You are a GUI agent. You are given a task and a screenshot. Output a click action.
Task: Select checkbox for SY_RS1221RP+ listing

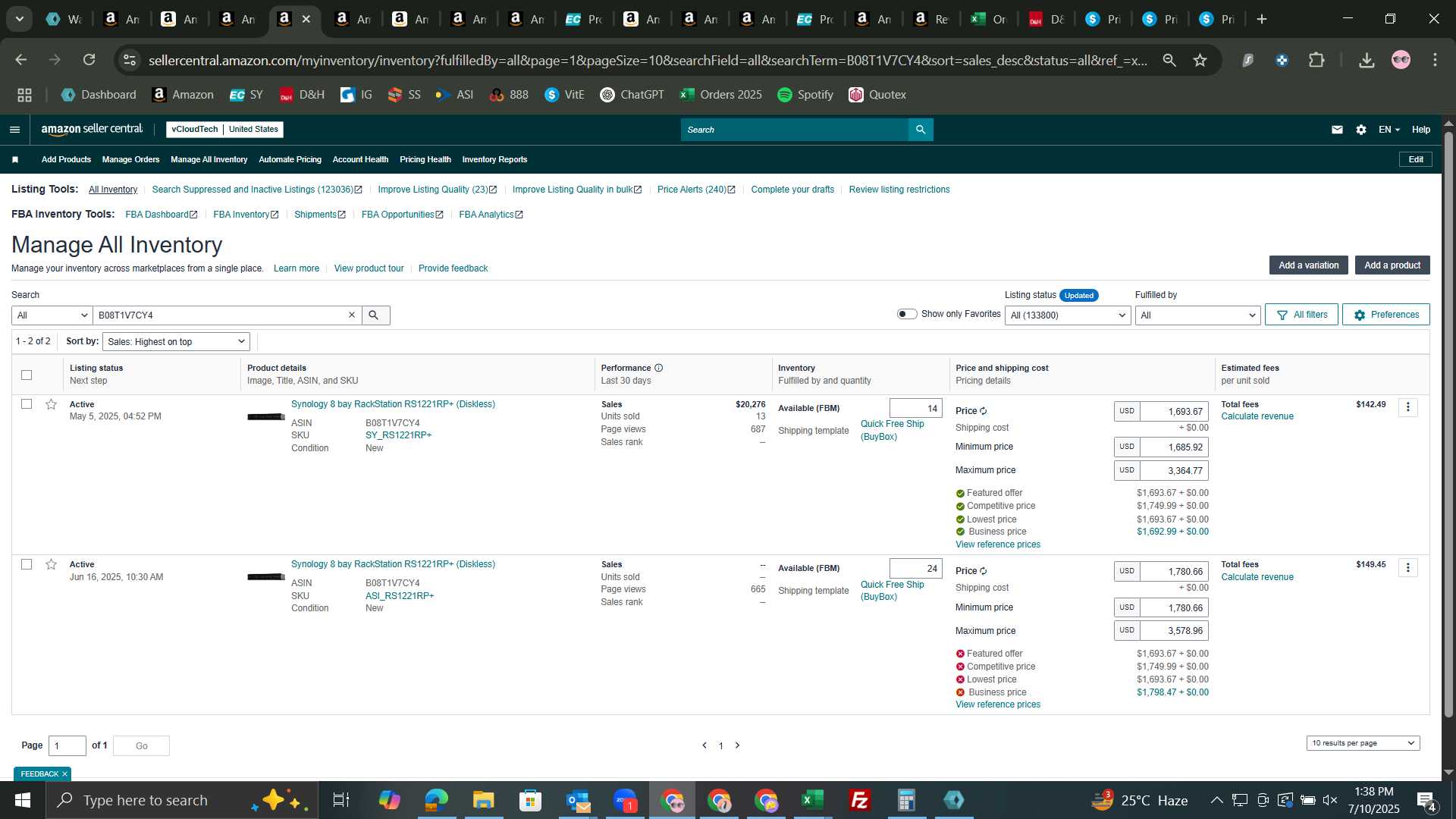[x=27, y=404]
